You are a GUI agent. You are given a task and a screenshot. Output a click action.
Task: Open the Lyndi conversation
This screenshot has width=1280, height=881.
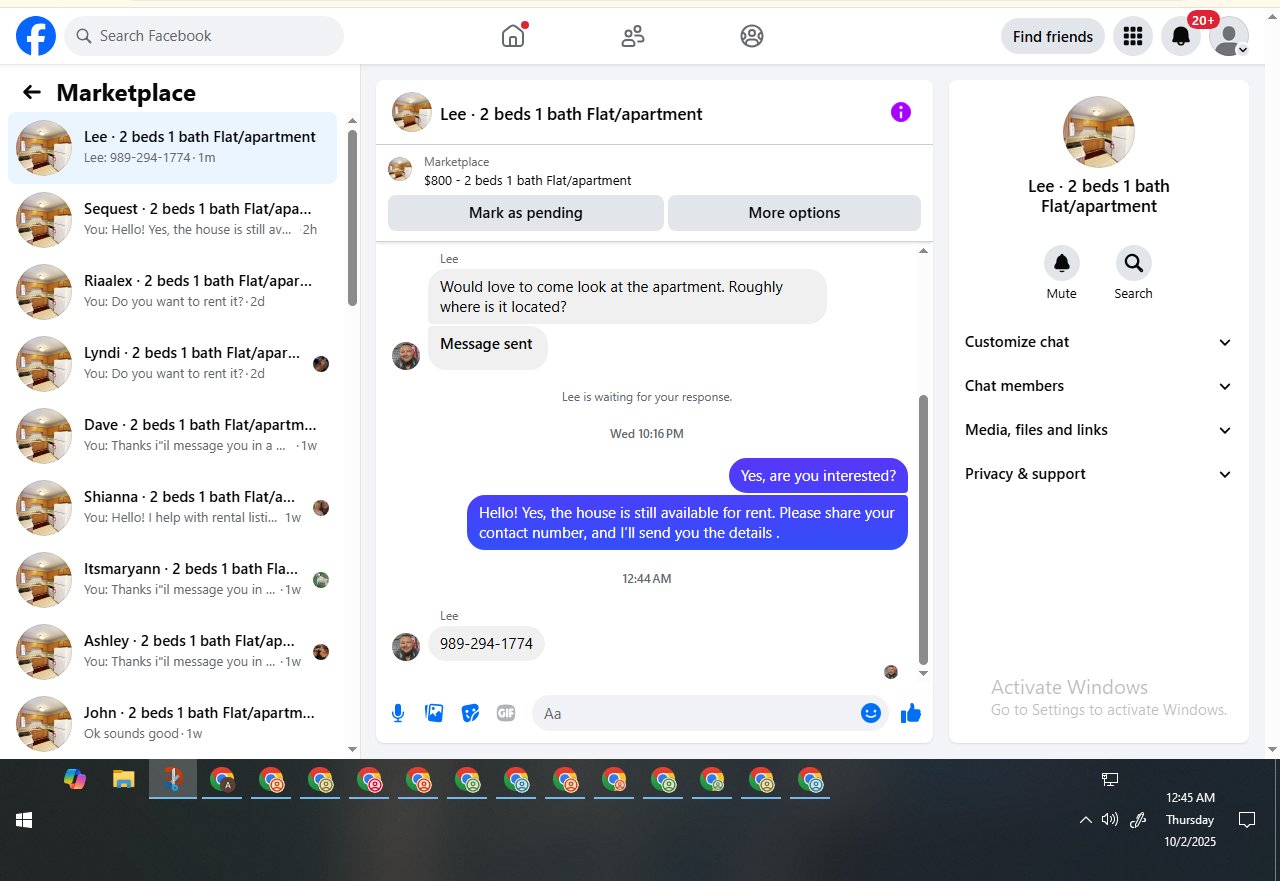click(x=172, y=364)
